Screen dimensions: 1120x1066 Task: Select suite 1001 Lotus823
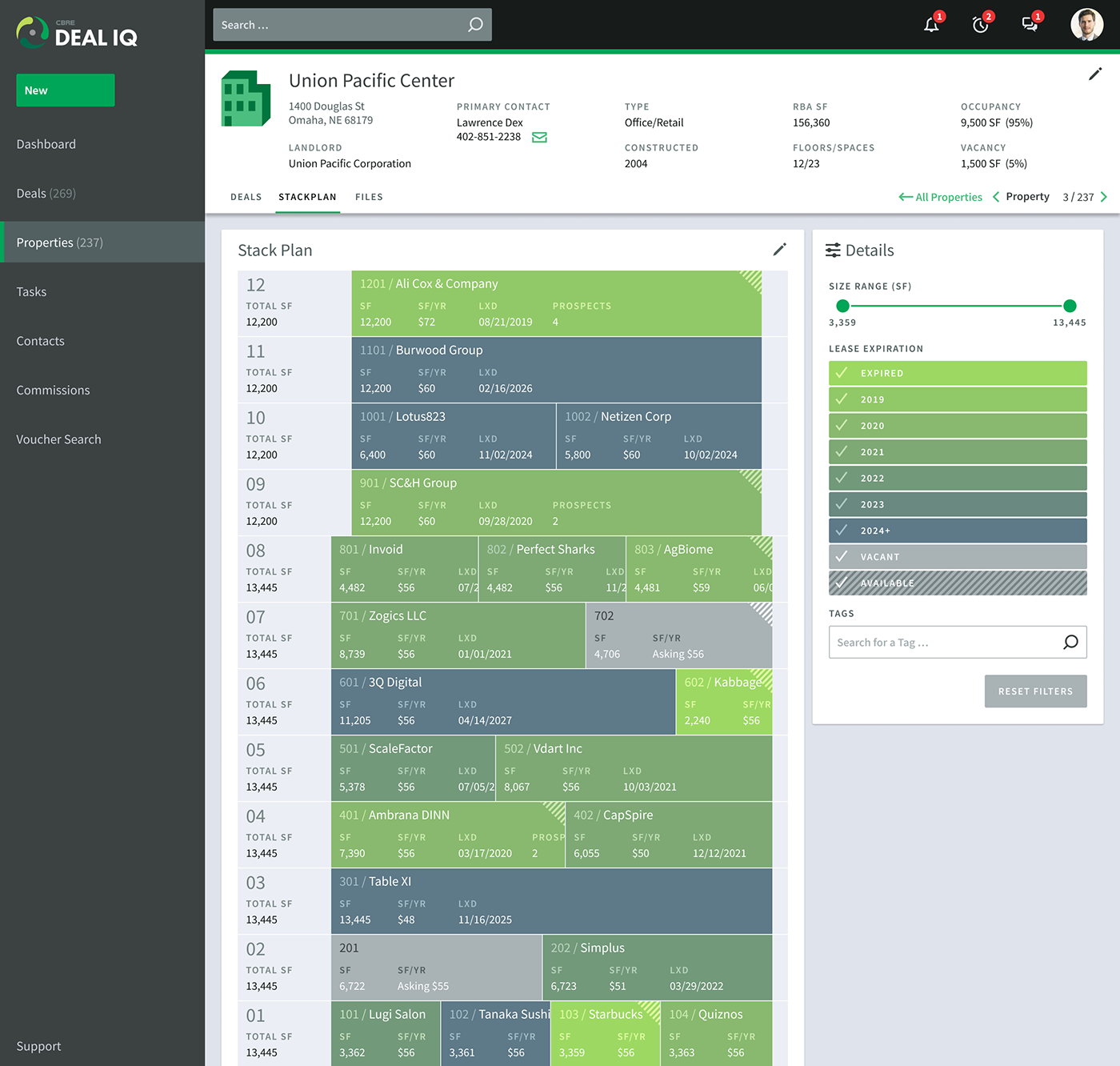(454, 436)
